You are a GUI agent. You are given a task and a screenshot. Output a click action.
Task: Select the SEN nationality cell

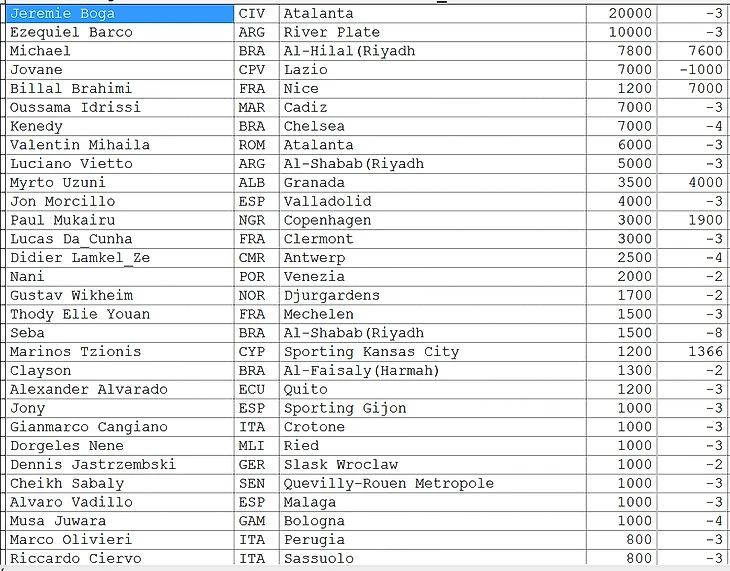coord(257,483)
